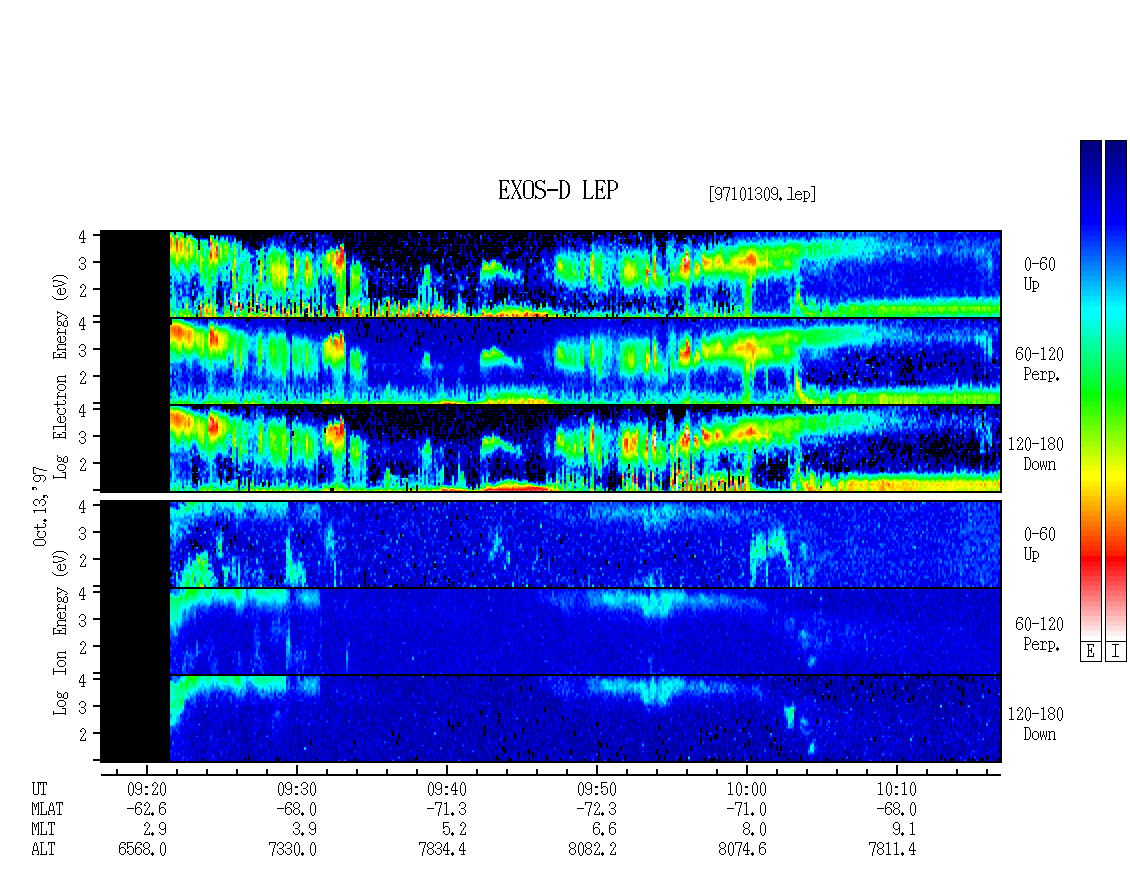Select MLT value 6.6
1130x875 pixels.
(x=605, y=830)
